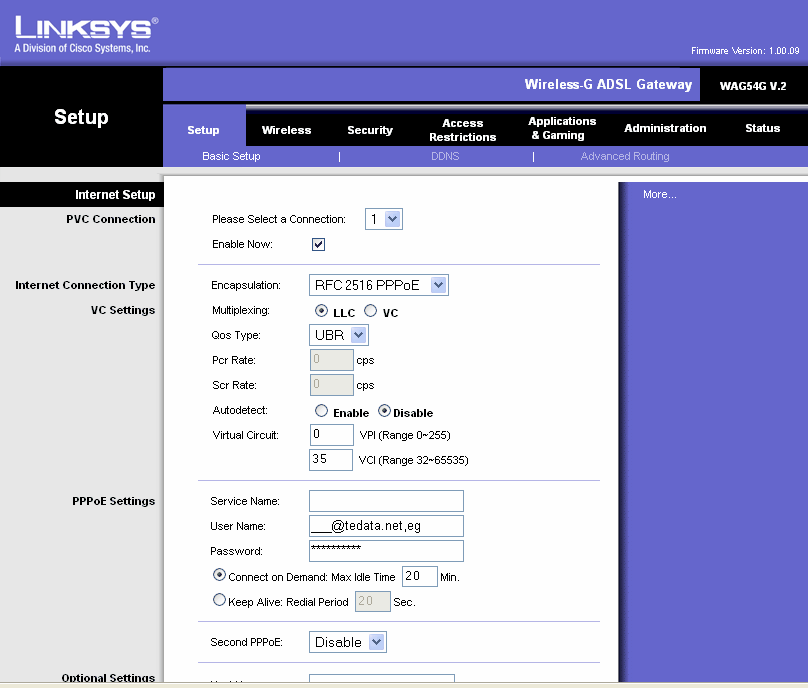The image size is (808, 688).
Task: Click the 'PVC Connection' label
Action: [x=111, y=219]
